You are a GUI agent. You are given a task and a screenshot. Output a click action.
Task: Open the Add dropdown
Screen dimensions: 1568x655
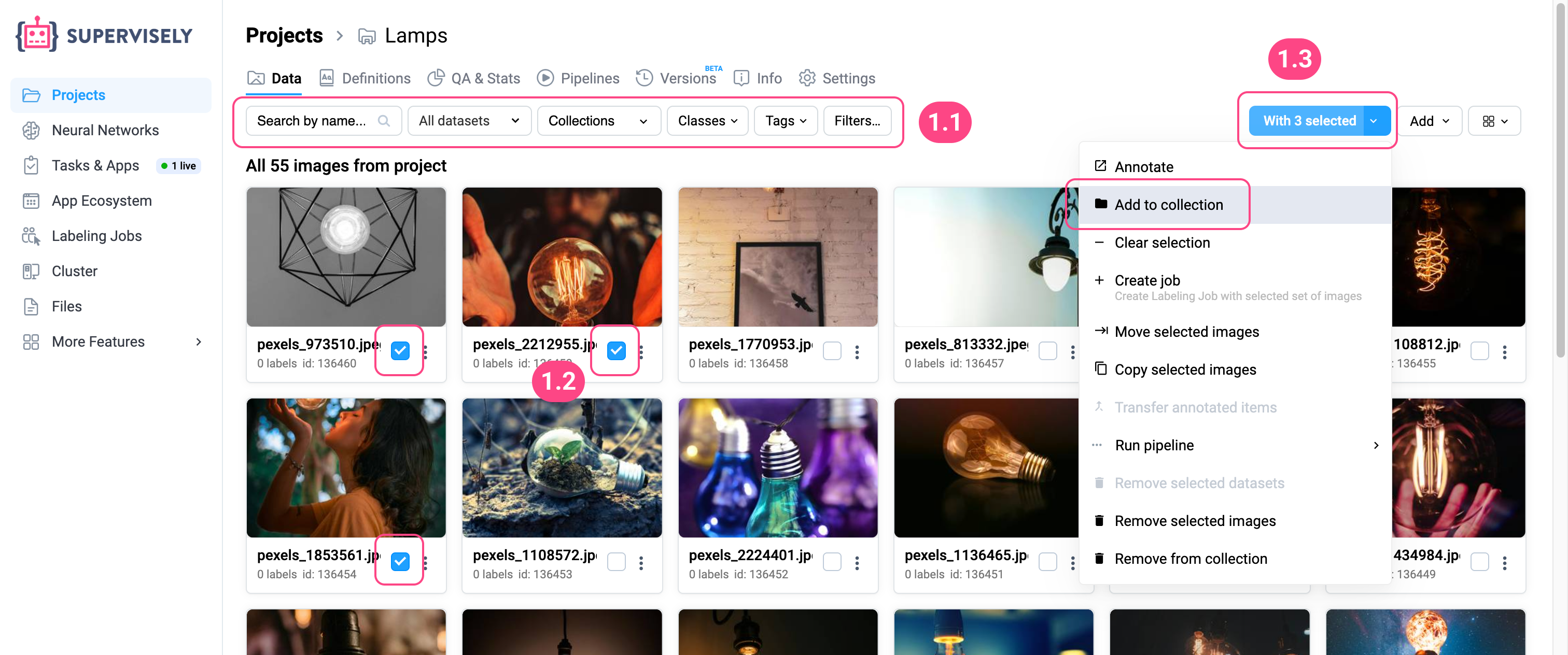[x=1429, y=121]
